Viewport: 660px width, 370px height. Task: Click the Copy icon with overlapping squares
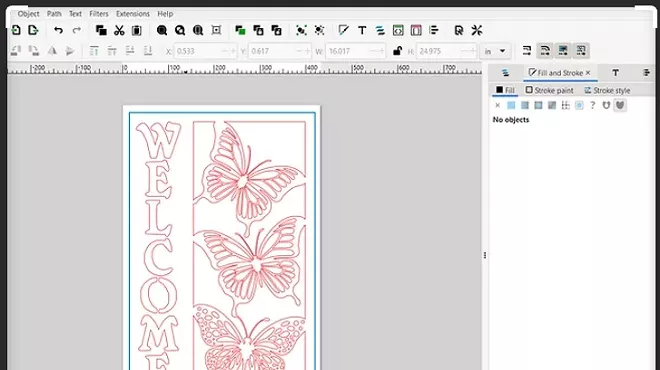[x=101, y=30]
